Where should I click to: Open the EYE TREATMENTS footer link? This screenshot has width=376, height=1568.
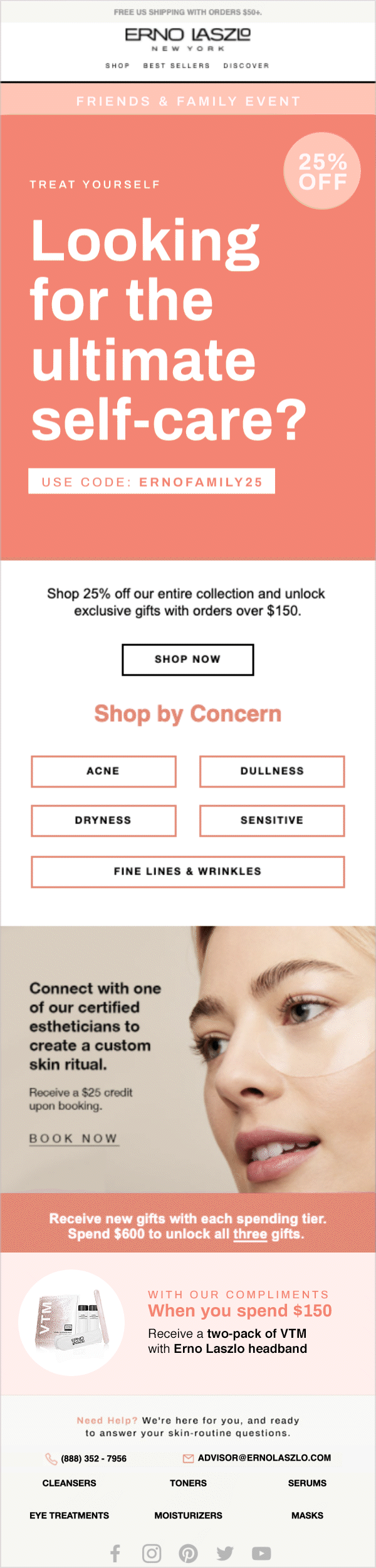tap(69, 1515)
